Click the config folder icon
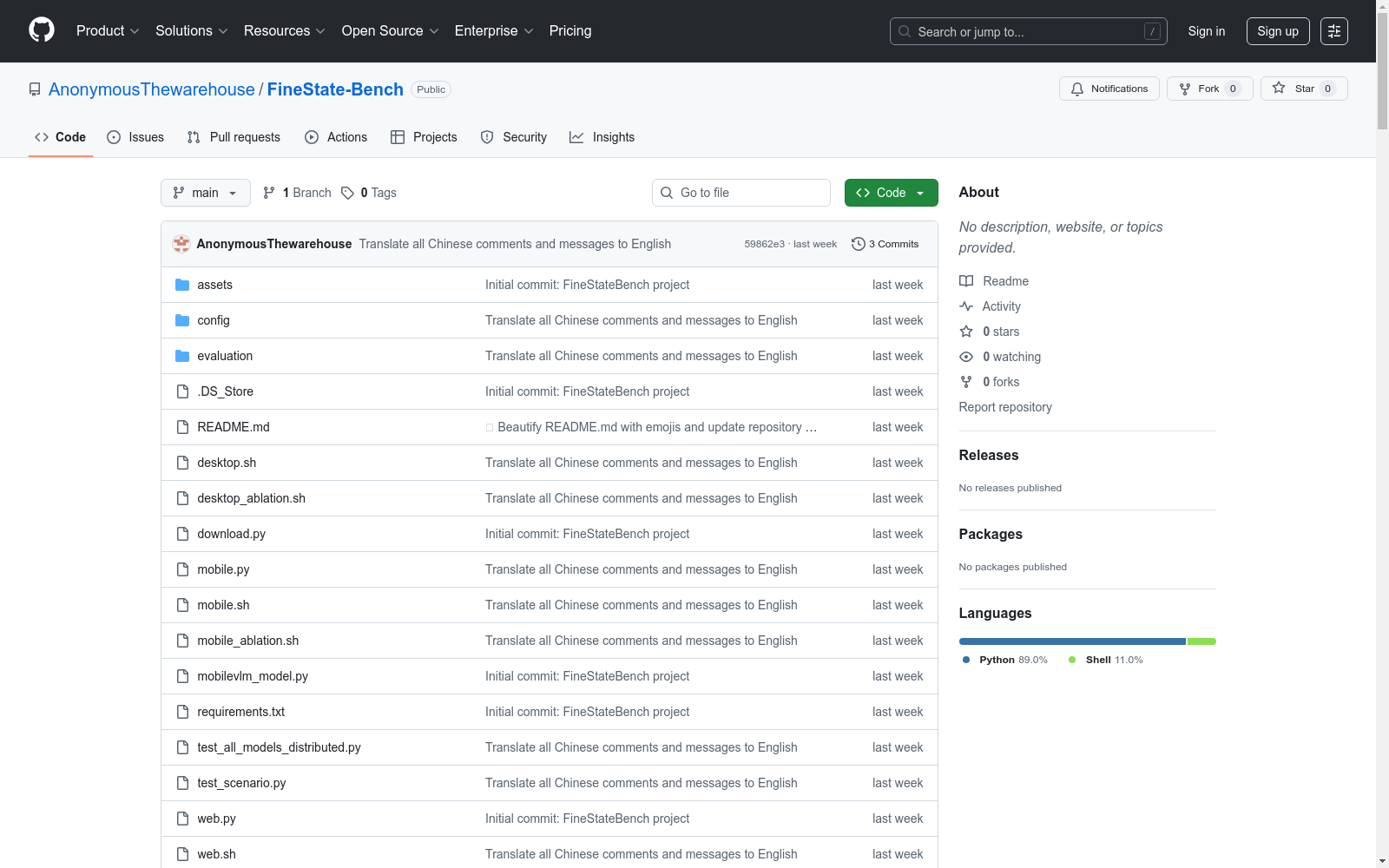 click(182, 320)
